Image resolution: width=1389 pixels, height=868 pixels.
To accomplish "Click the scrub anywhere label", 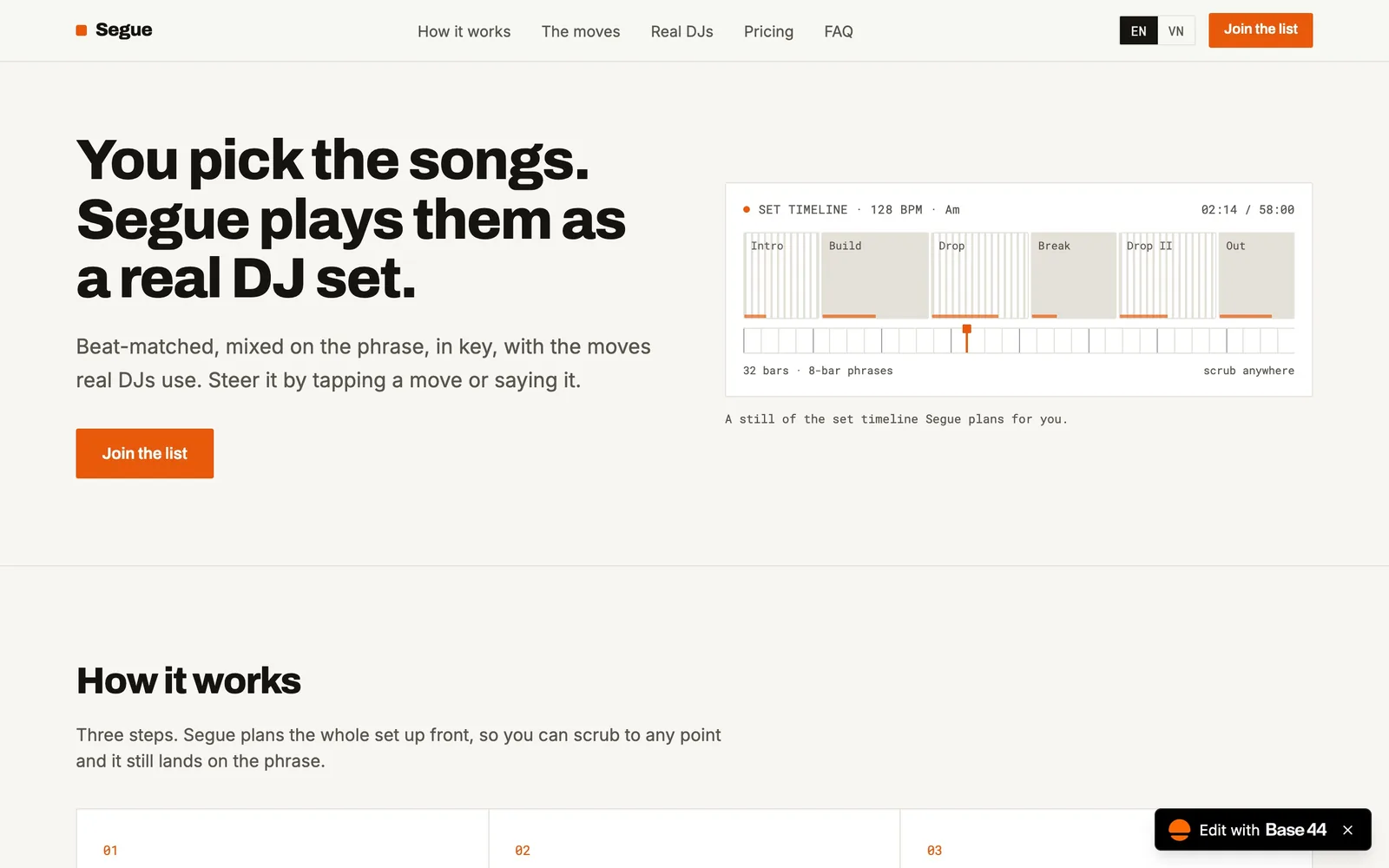I will 1248,371.
